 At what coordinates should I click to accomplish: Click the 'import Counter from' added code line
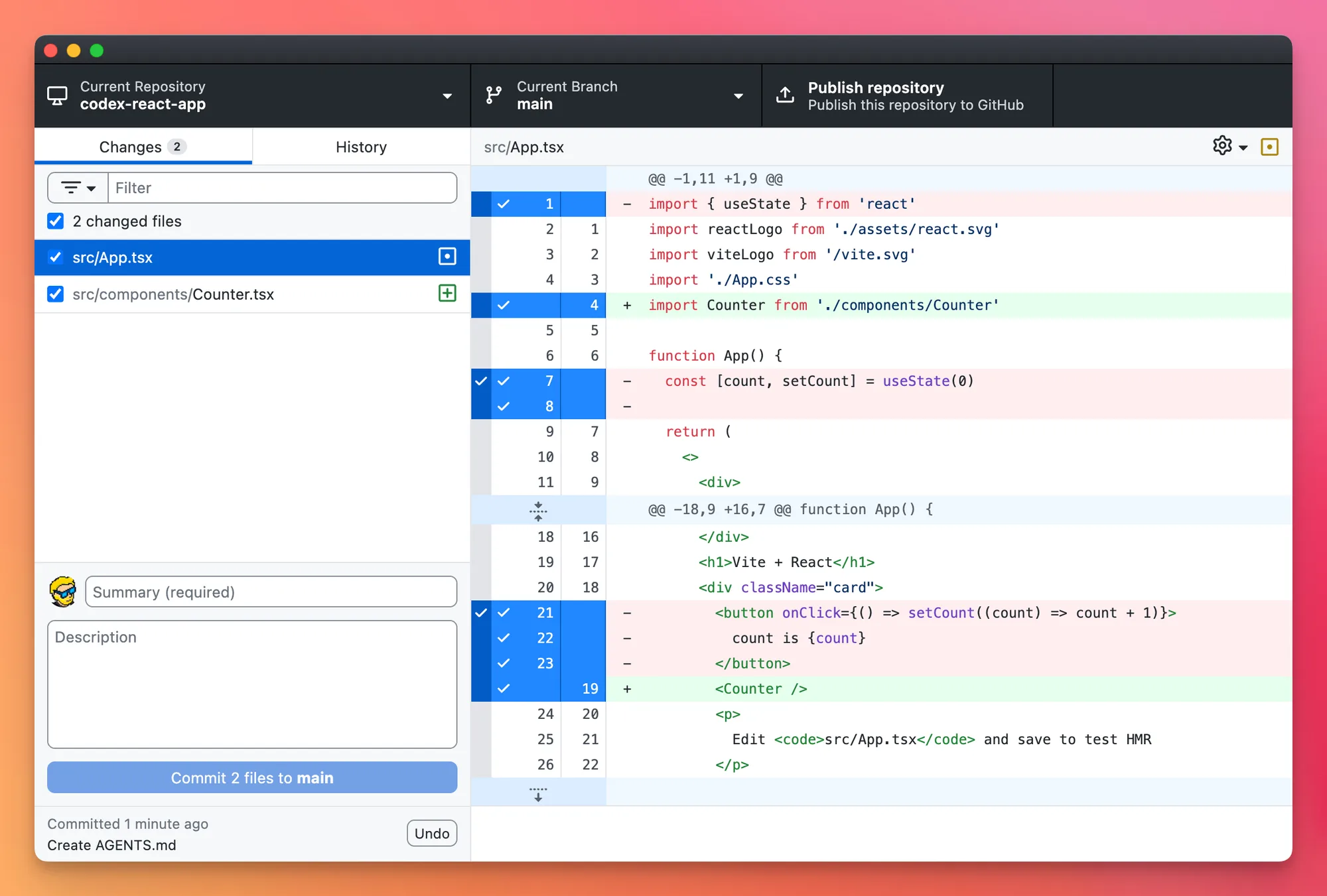823,305
